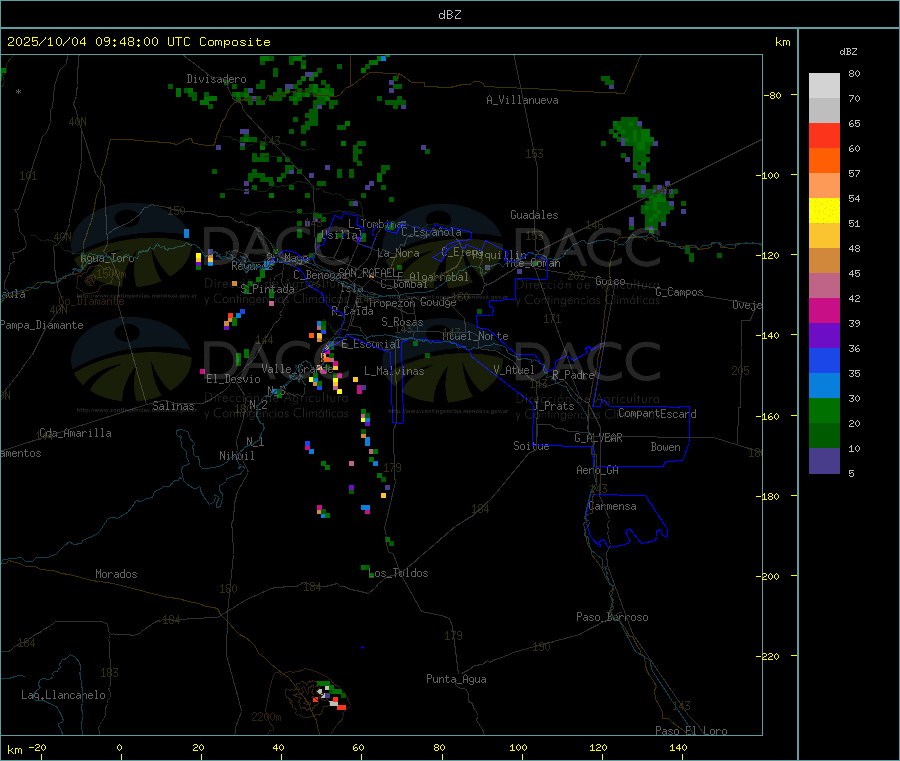
Task: Click the Nihuil map label
Action: [237, 456]
